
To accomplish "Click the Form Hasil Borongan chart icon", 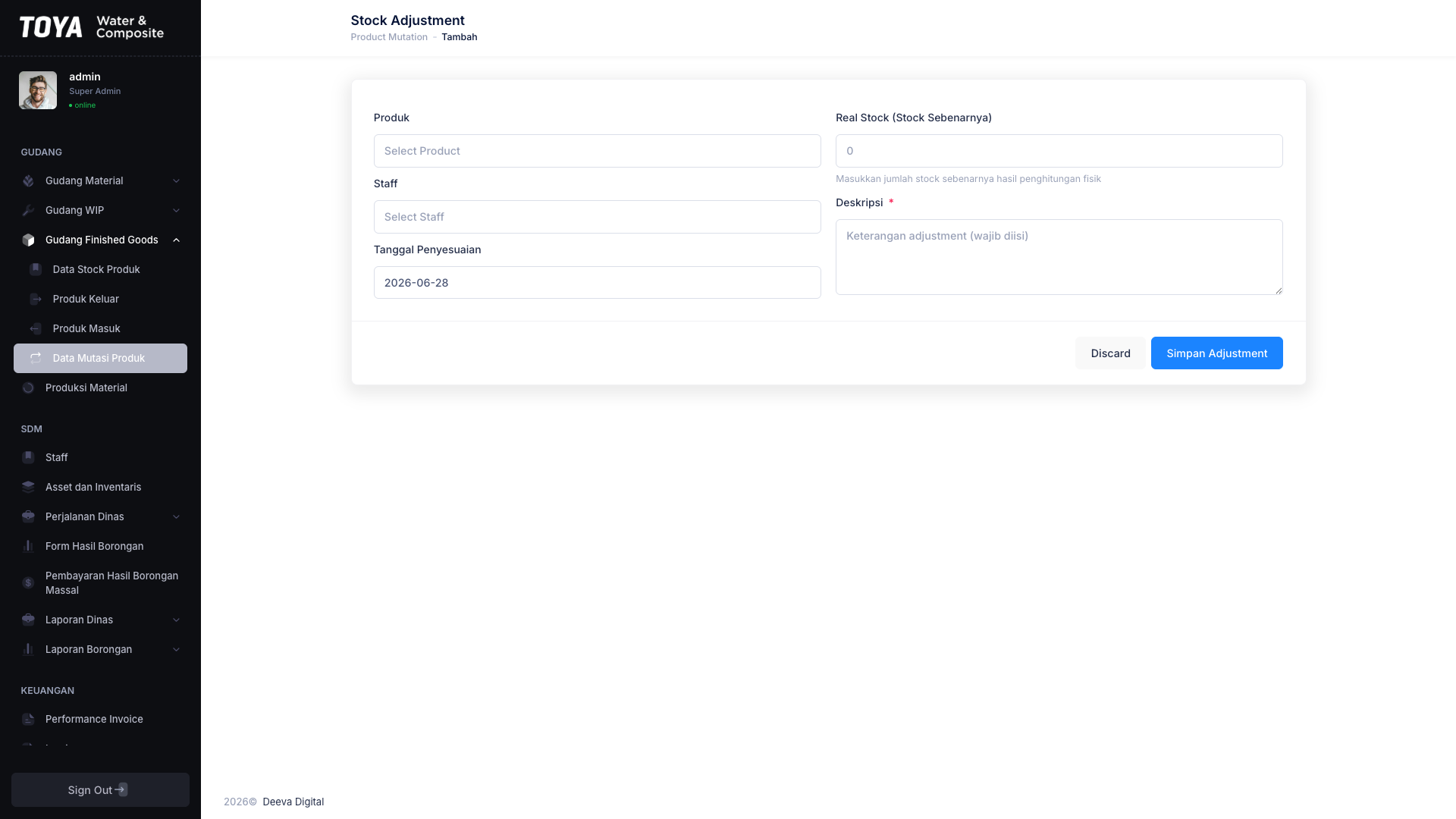I will point(28,546).
